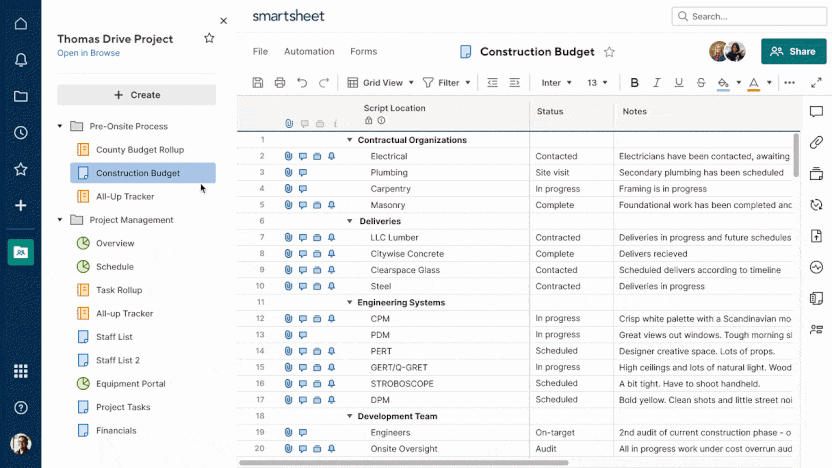Open Summary panel in right rail
Screen dimensions: 832x468
(816, 298)
